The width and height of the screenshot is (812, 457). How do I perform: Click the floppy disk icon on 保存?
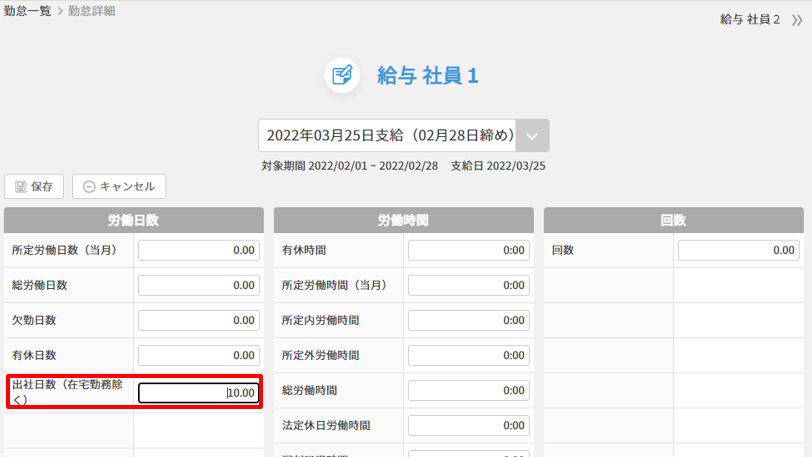(21, 187)
